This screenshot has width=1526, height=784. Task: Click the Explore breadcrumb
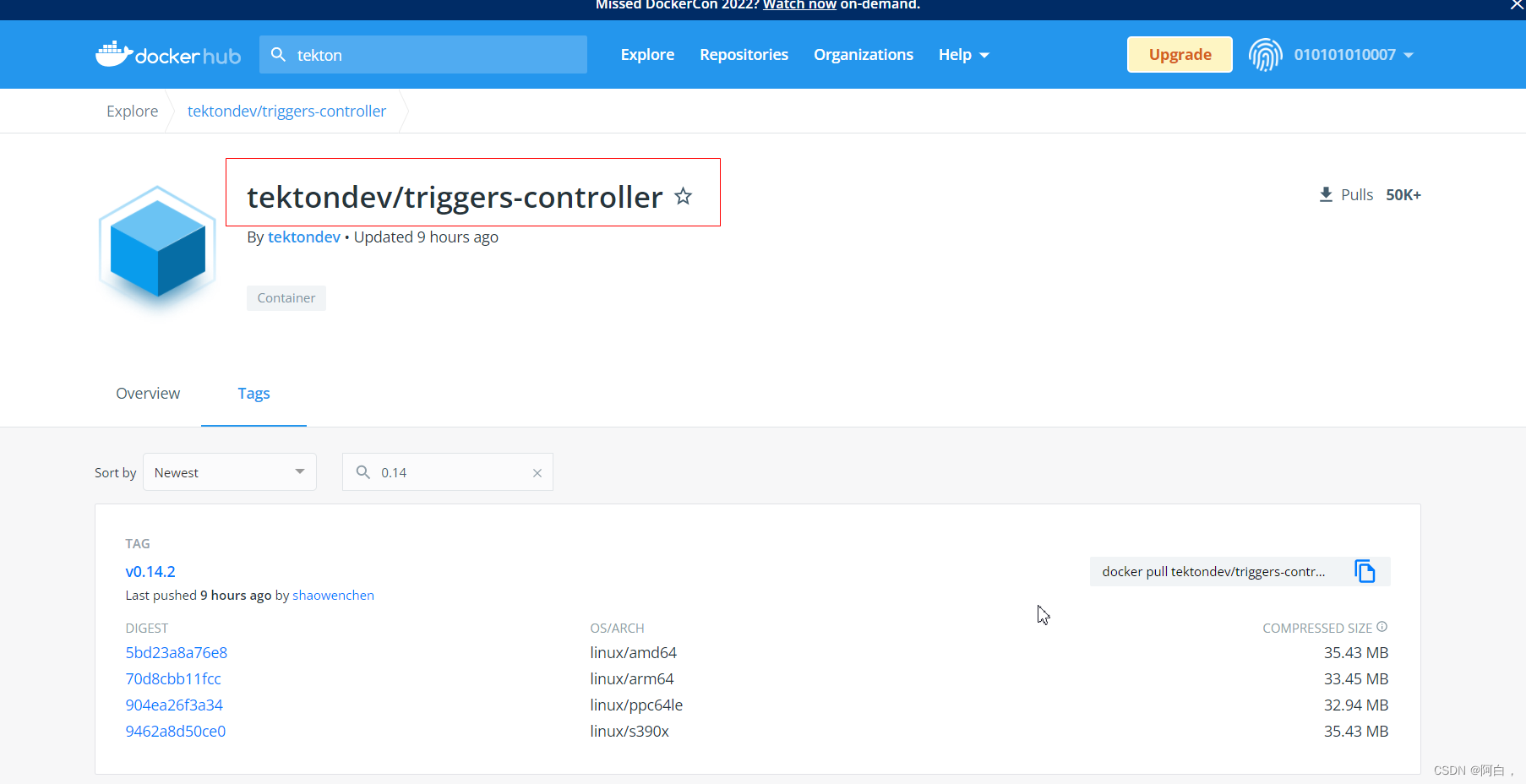133,112
